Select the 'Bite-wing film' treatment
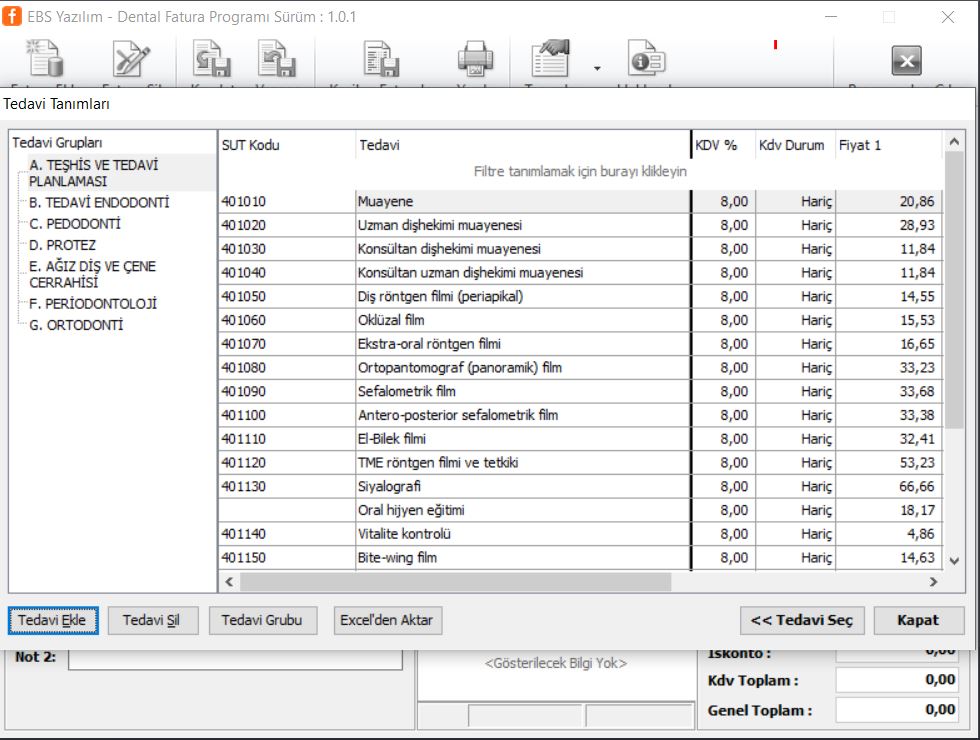The image size is (980, 740). click(580, 558)
